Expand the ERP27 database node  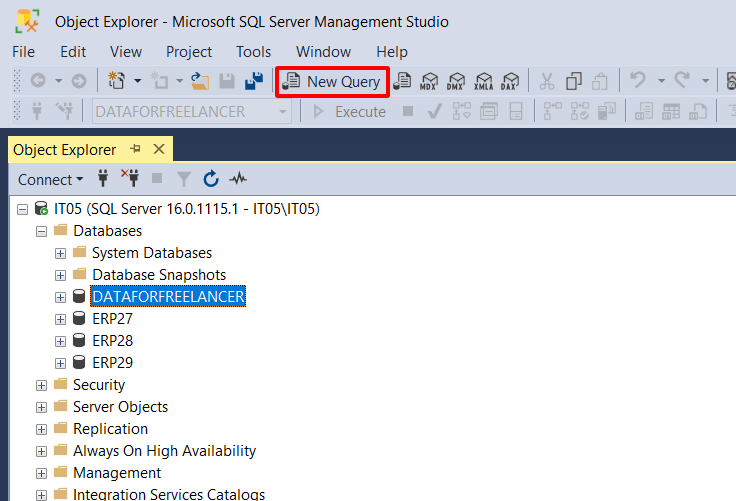[60, 319]
